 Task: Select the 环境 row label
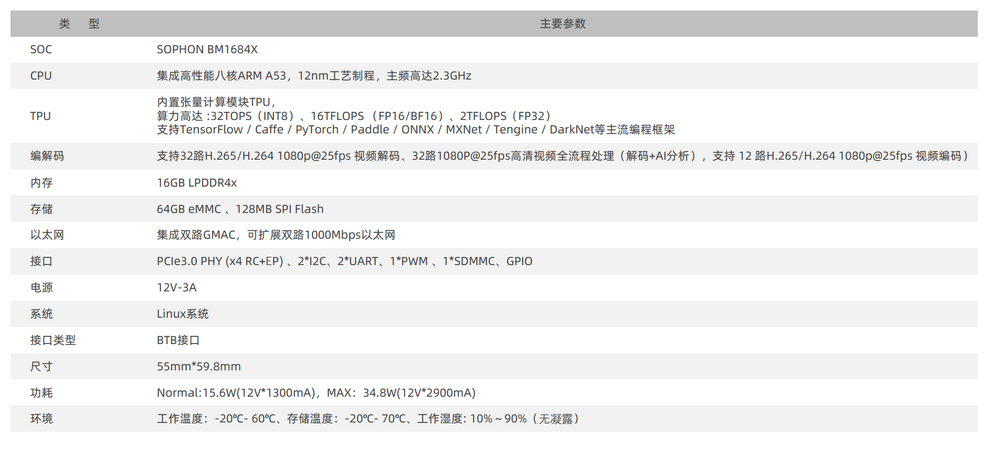pos(41,419)
